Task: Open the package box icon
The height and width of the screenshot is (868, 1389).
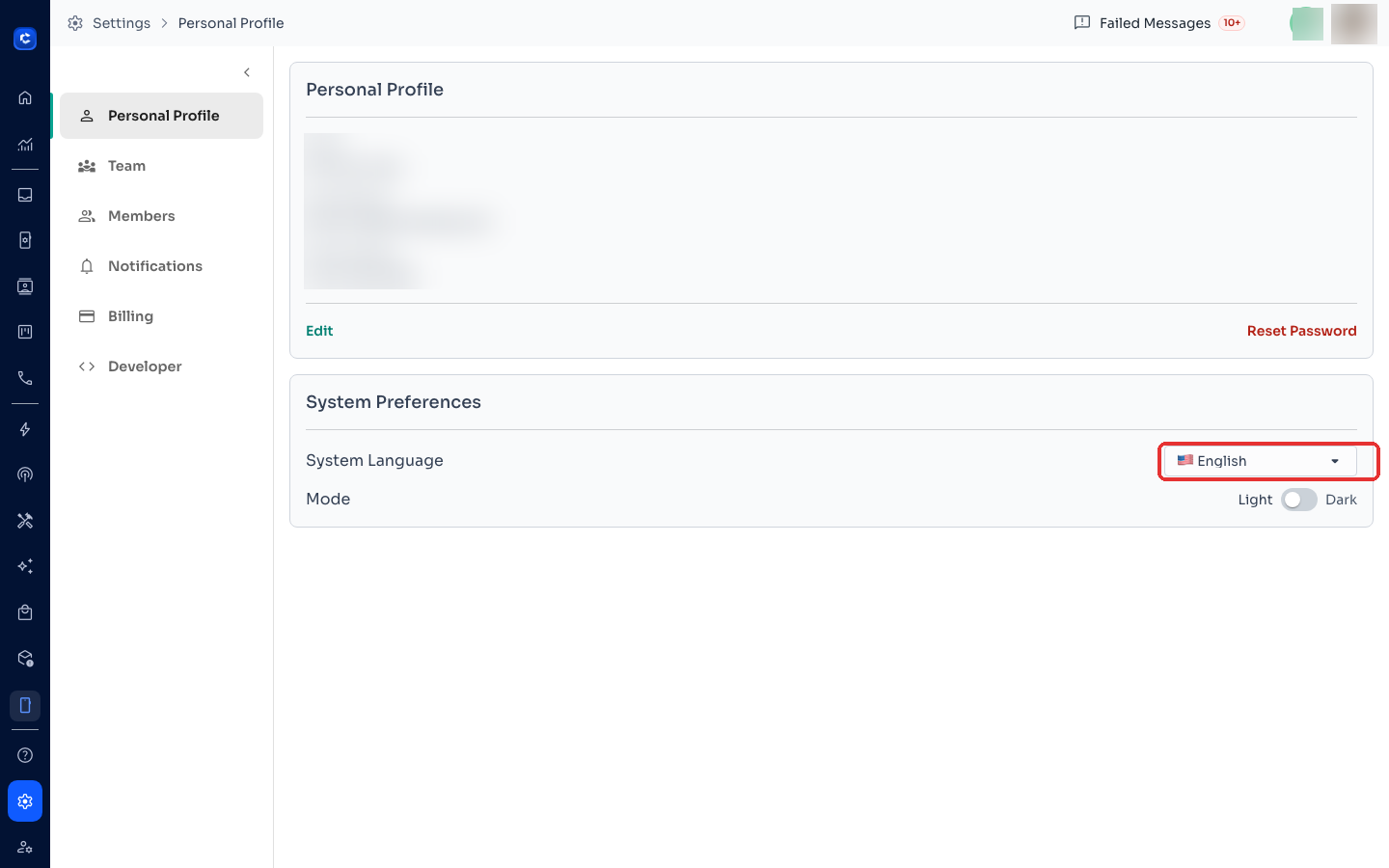Action: 25,659
